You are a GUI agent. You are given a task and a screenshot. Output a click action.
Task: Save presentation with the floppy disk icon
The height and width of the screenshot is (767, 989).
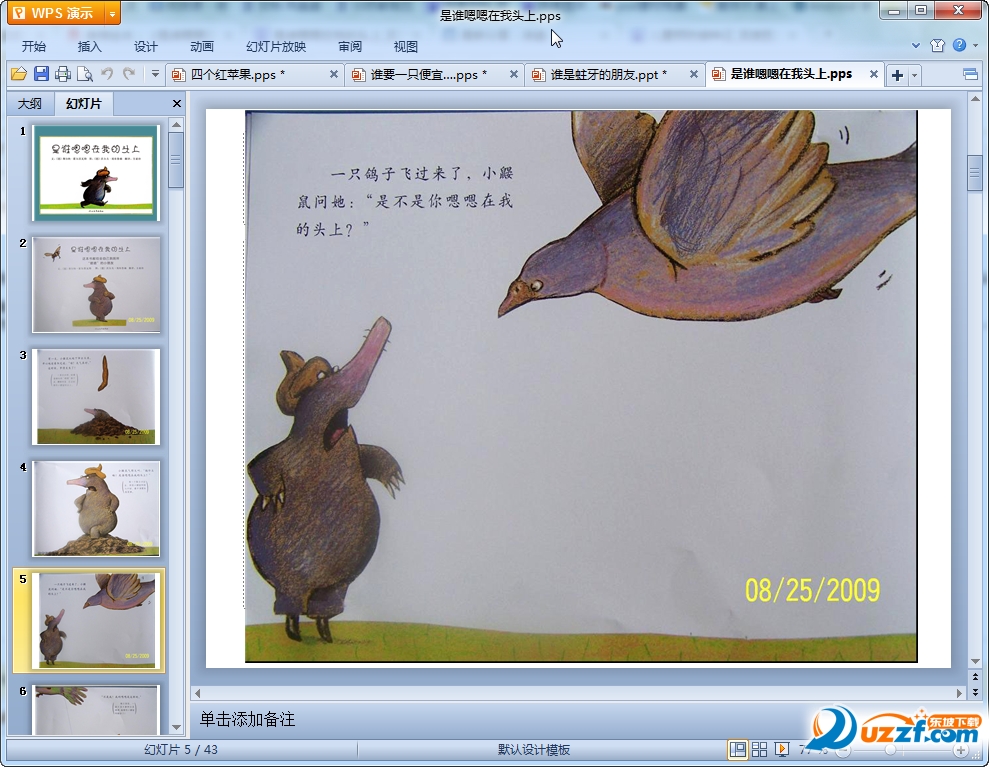41,74
